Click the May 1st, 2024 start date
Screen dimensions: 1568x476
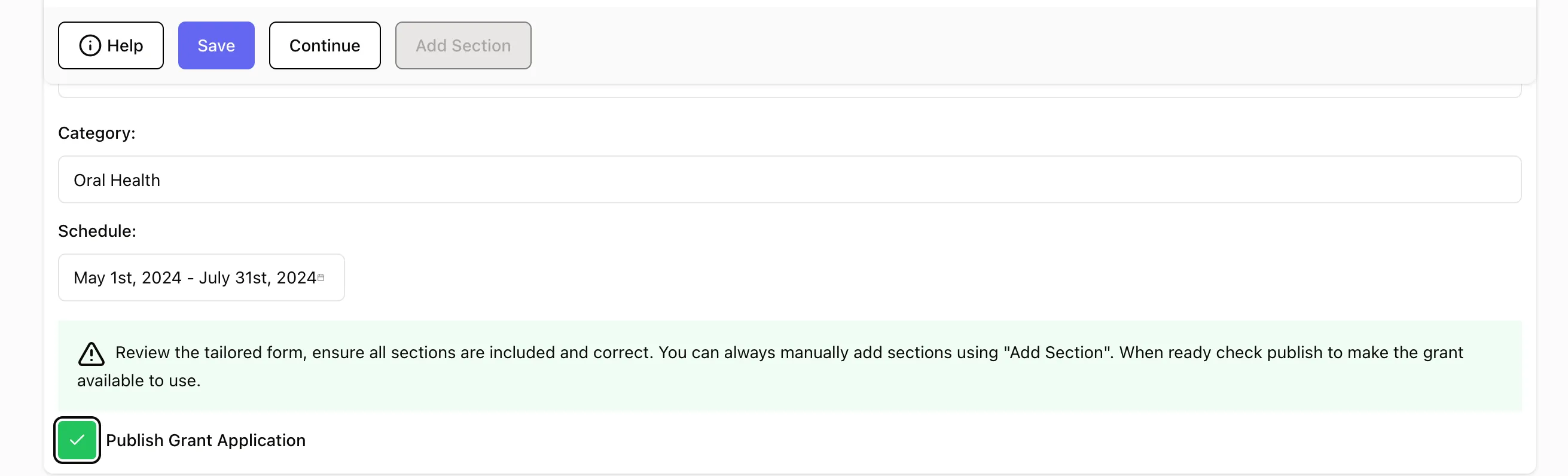coord(127,277)
